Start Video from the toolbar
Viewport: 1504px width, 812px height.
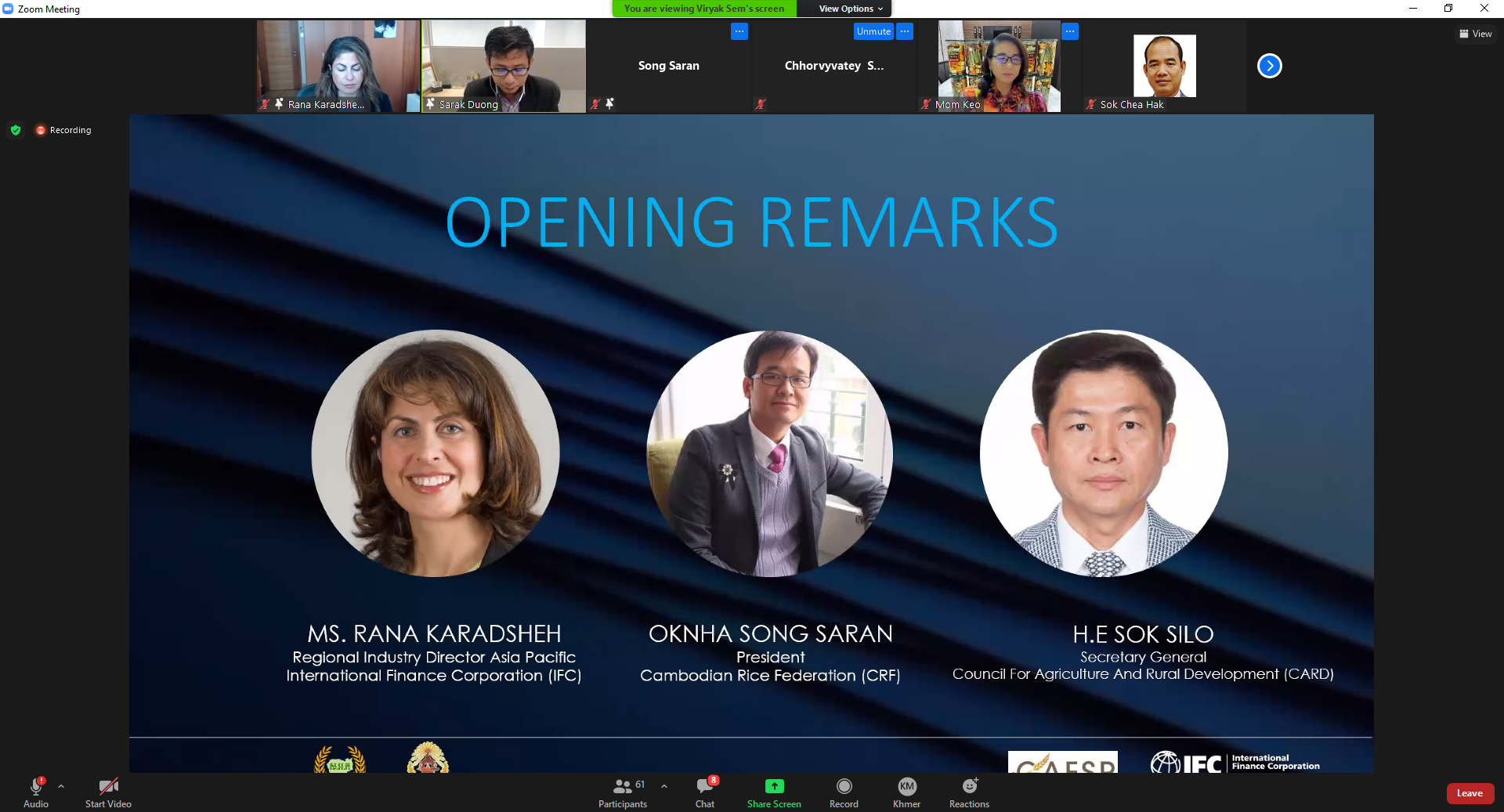[x=108, y=792]
